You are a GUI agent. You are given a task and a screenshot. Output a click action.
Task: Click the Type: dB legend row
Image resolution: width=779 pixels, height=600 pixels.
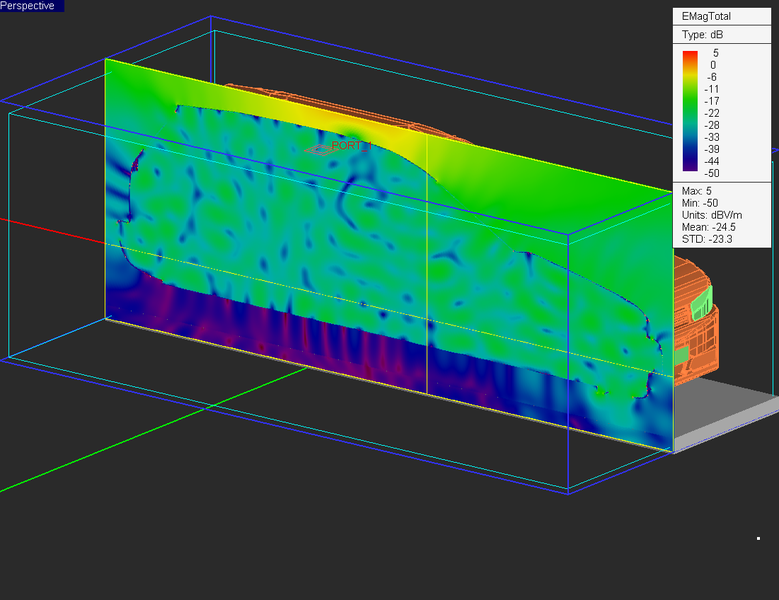point(701,35)
